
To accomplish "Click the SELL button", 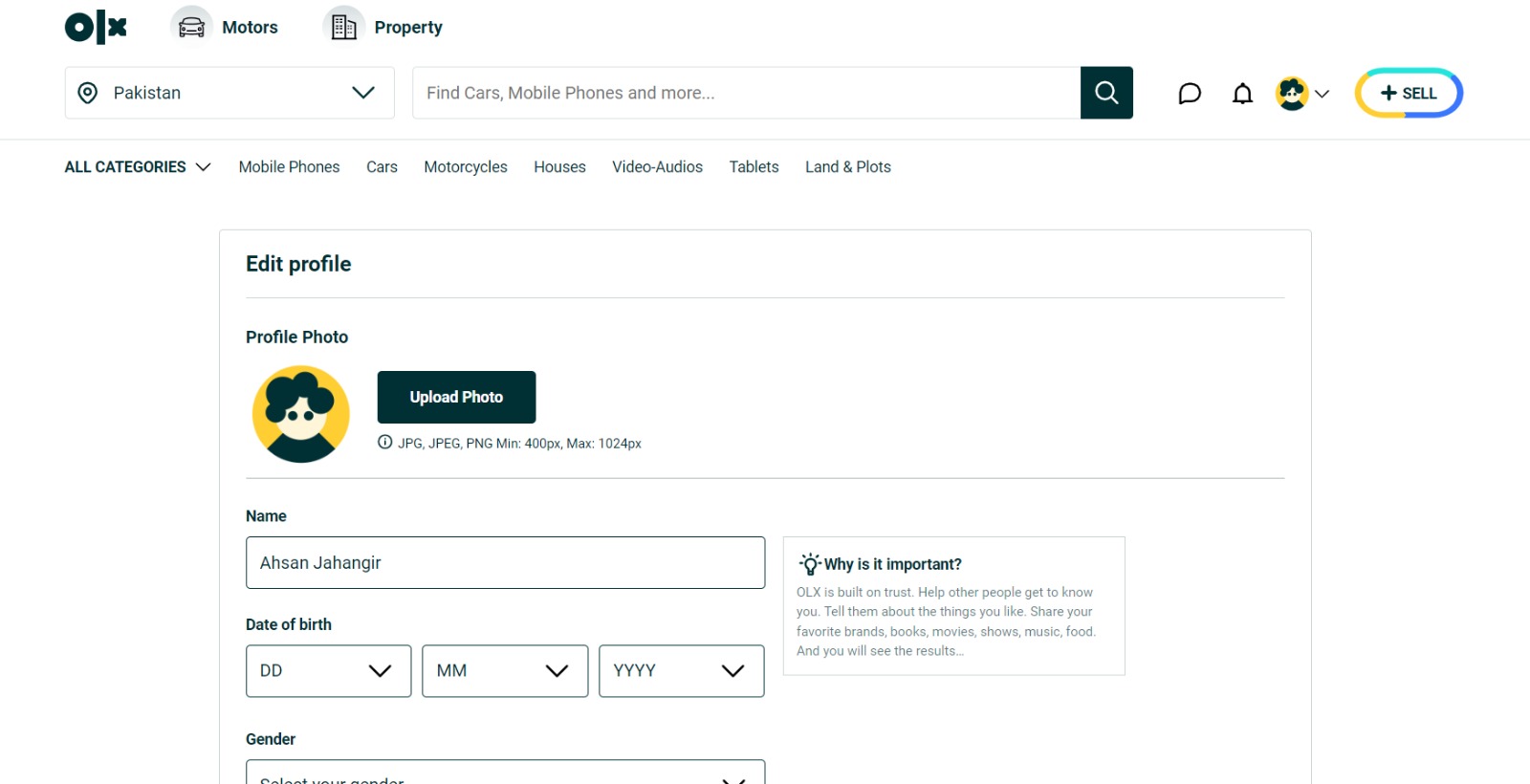I will pyautogui.click(x=1409, y=93).
